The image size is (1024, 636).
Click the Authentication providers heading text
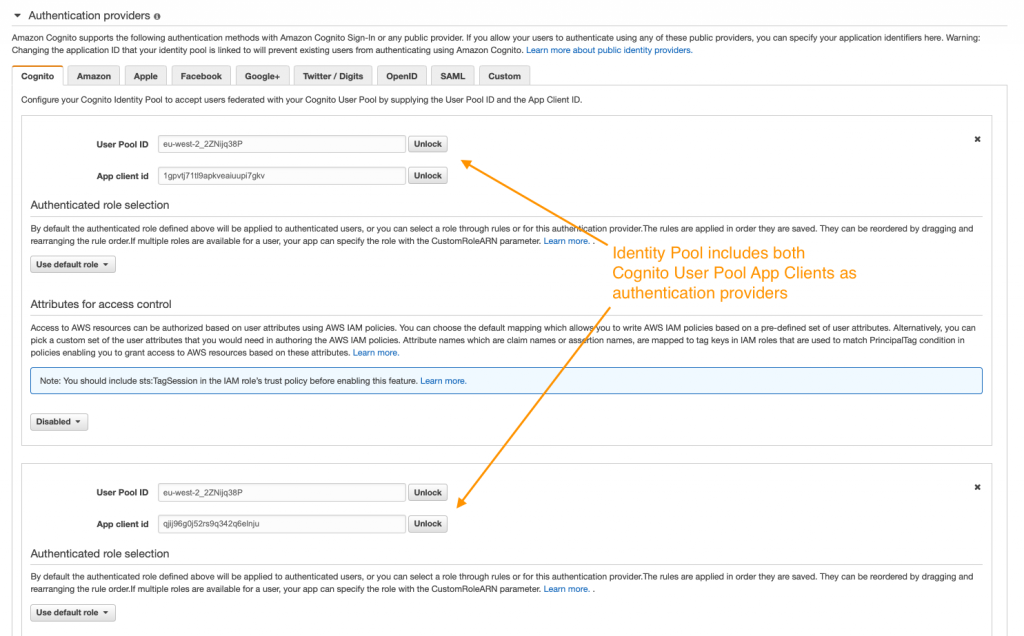tap(89, 15)
